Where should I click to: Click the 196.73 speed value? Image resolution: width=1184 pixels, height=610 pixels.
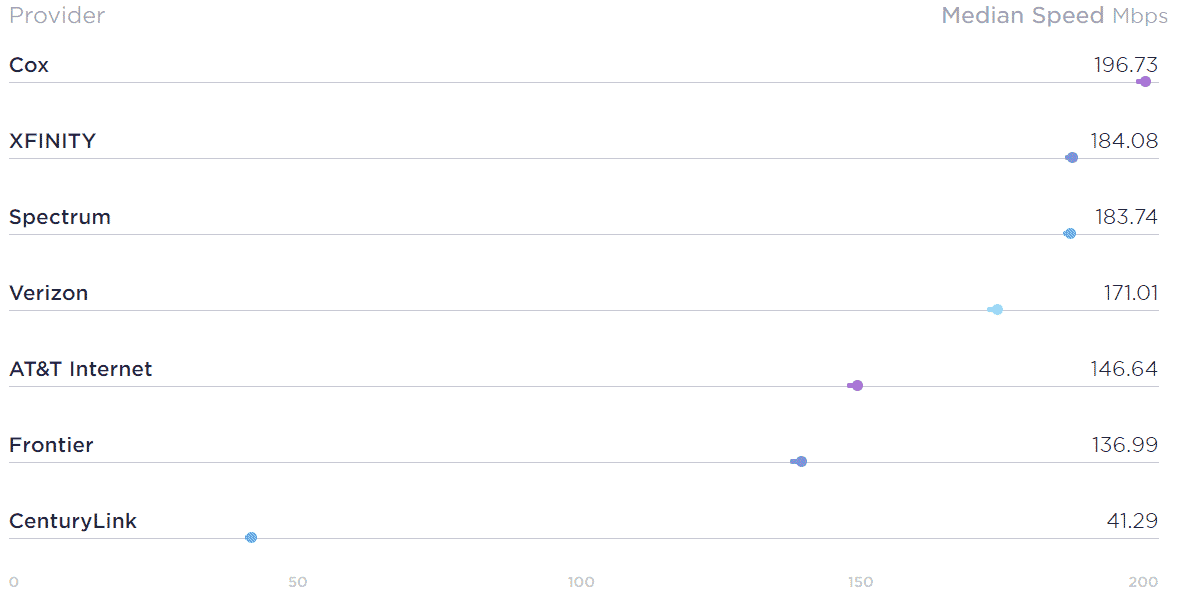tap(1126, 66)
